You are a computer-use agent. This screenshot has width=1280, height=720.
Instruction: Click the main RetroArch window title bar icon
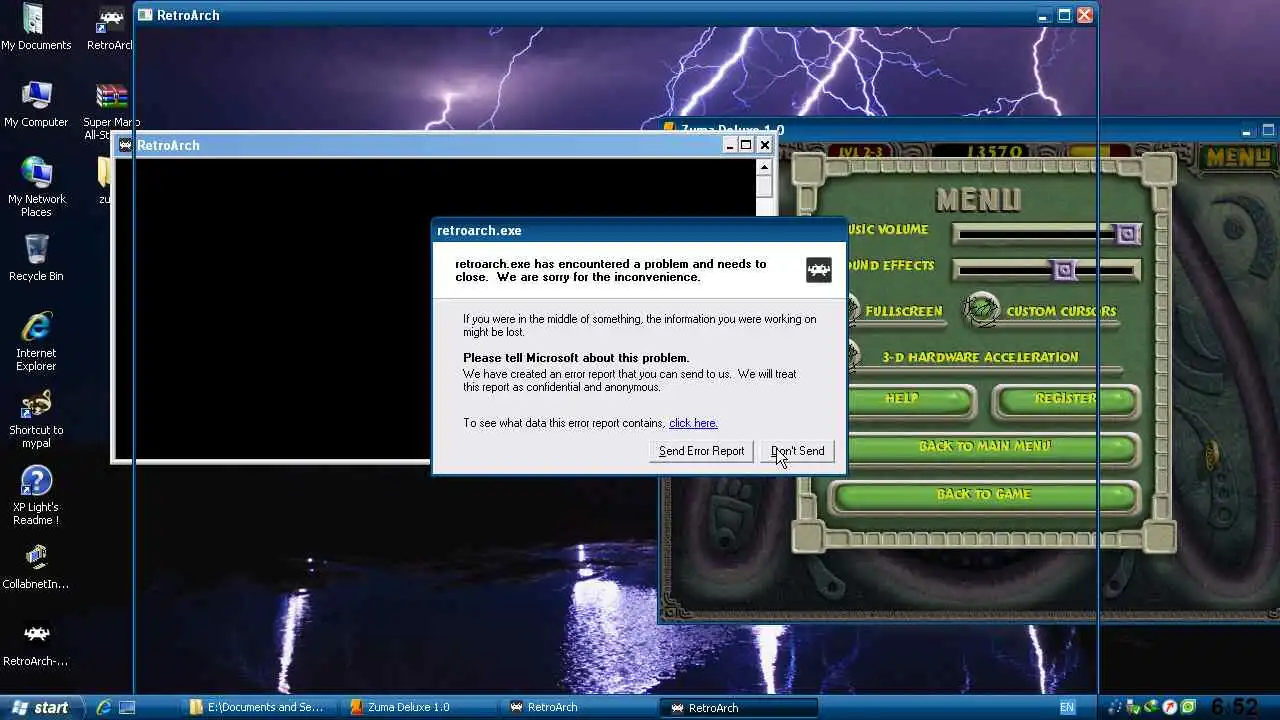pos(145,15)
